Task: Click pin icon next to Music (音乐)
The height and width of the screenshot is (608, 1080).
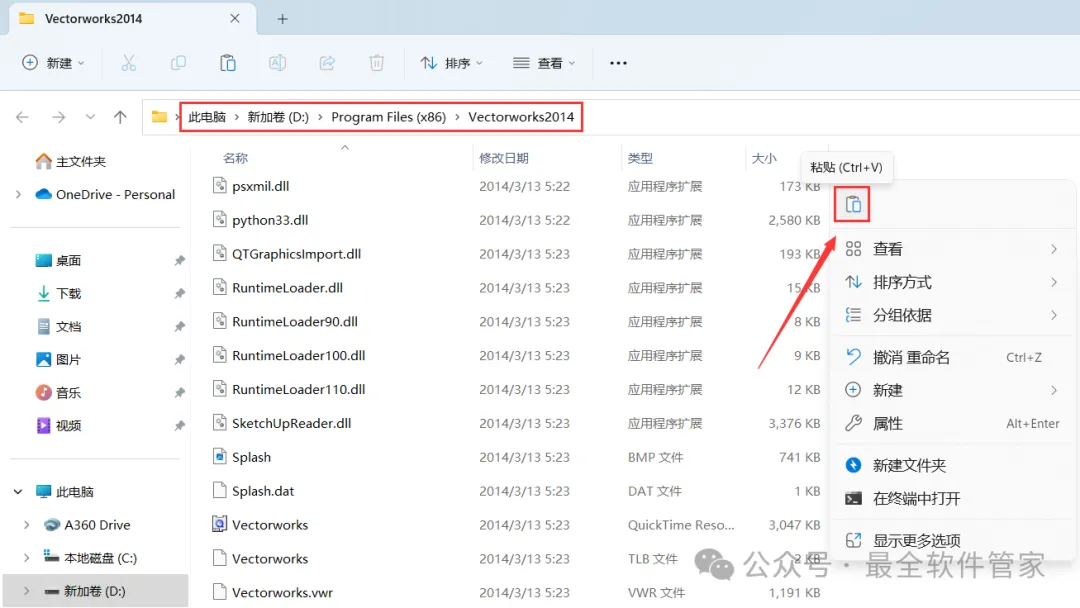Action: click(180, 392)
